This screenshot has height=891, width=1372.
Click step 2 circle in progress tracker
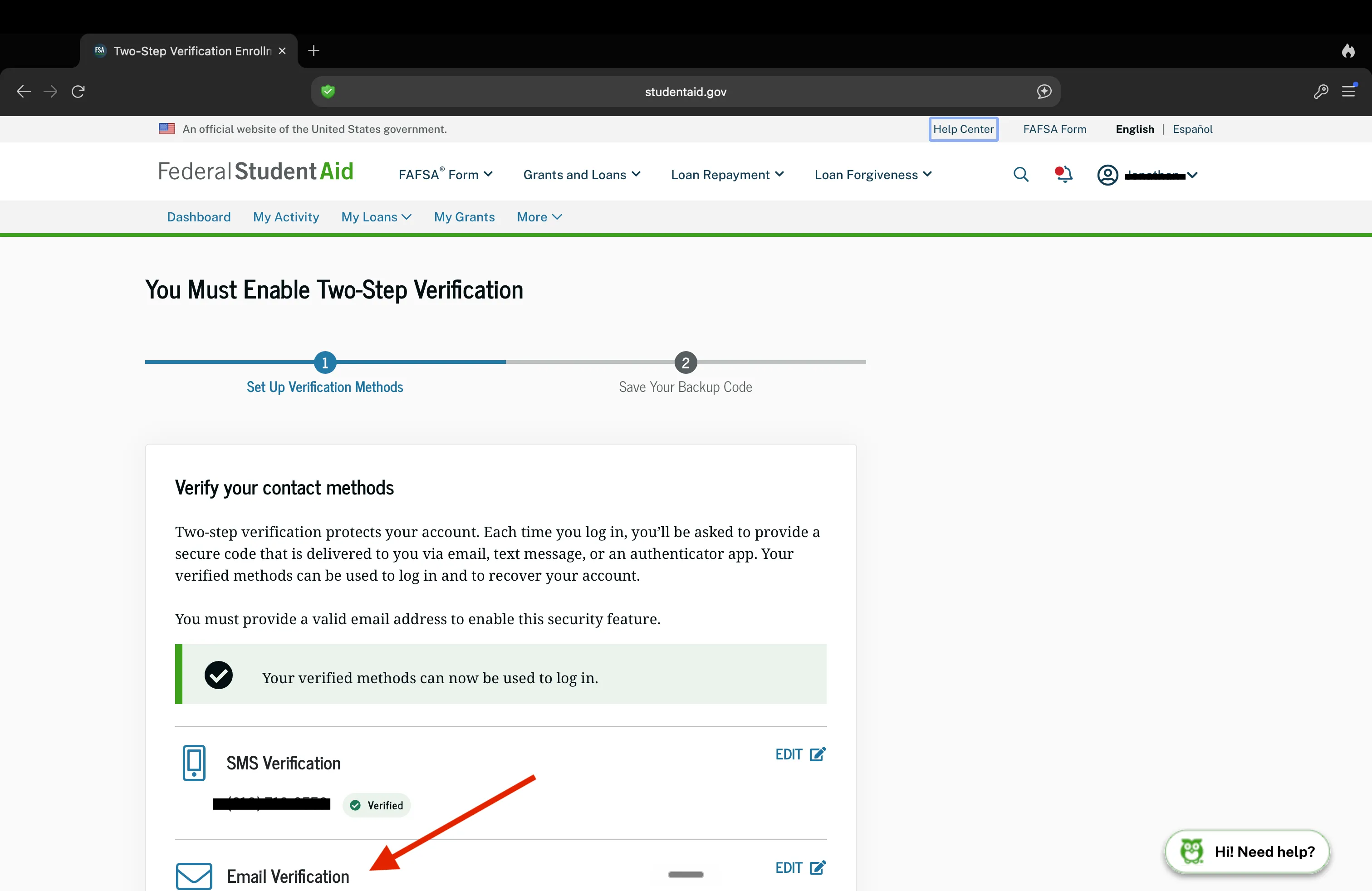point(686,362)
